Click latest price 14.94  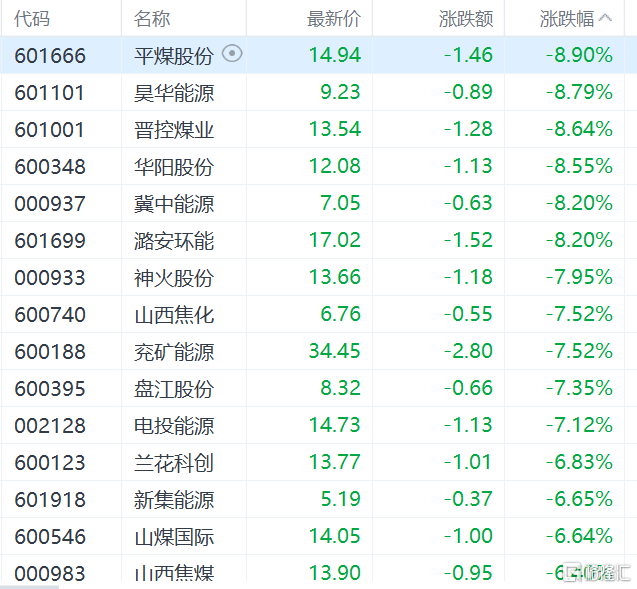tap(335, 55)
